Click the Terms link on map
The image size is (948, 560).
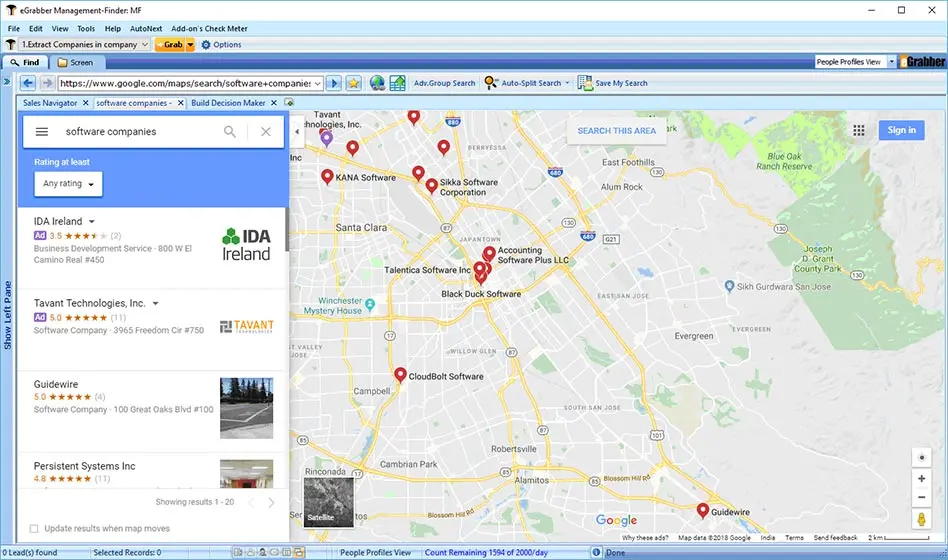(x=794, y=538)
